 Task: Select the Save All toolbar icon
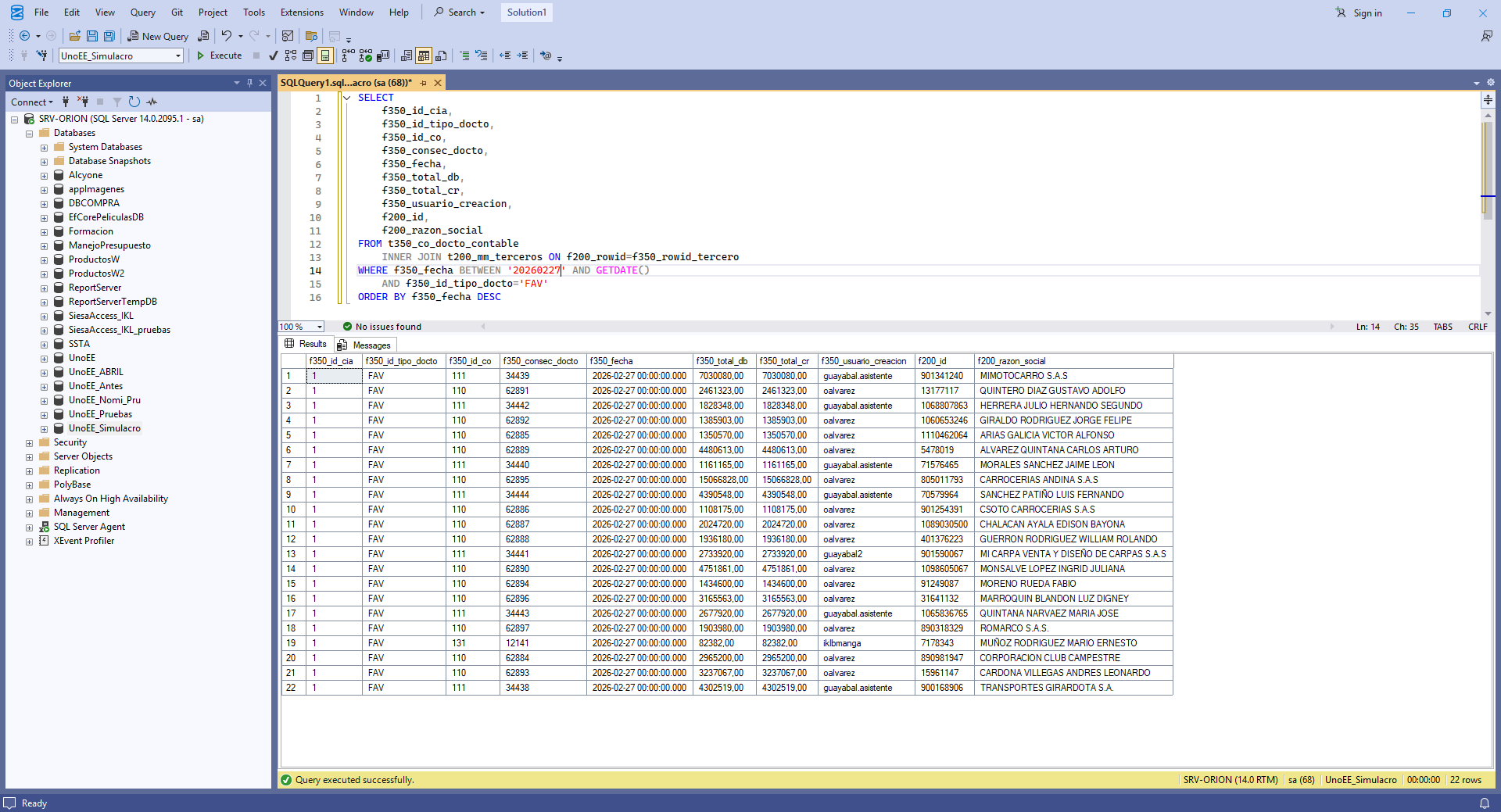point(109,36)
